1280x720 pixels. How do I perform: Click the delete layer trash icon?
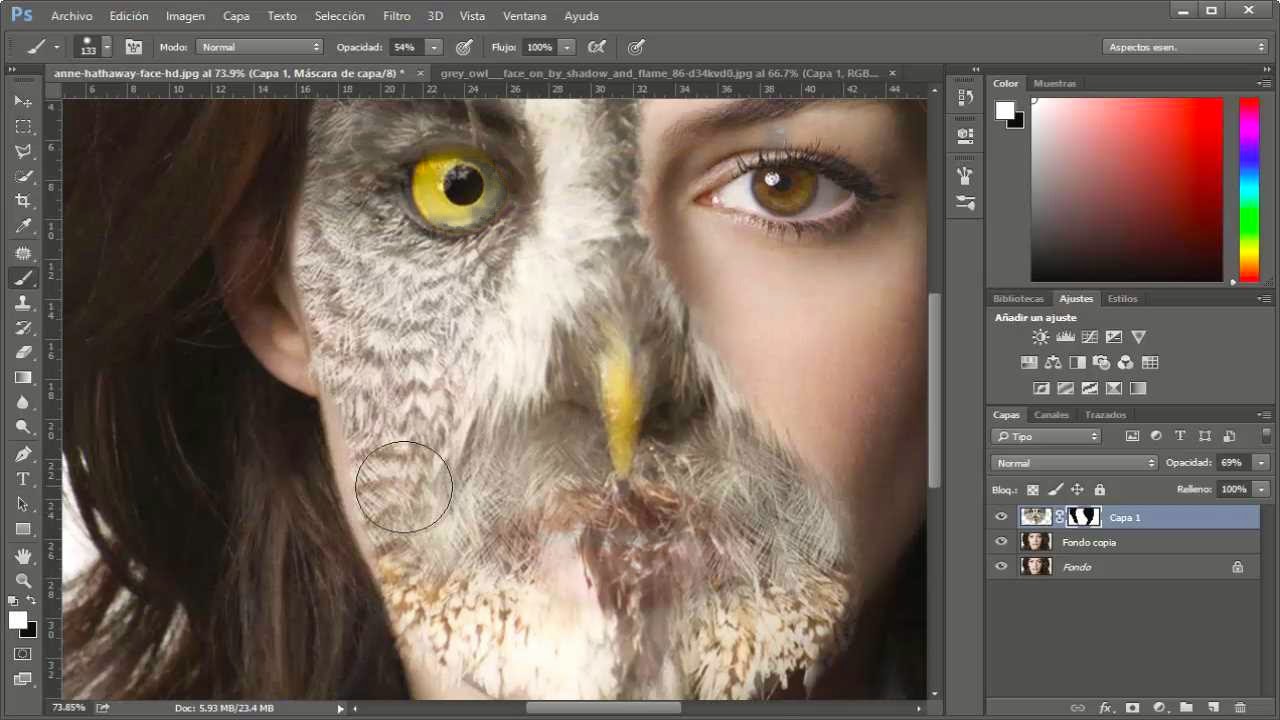1240,708
